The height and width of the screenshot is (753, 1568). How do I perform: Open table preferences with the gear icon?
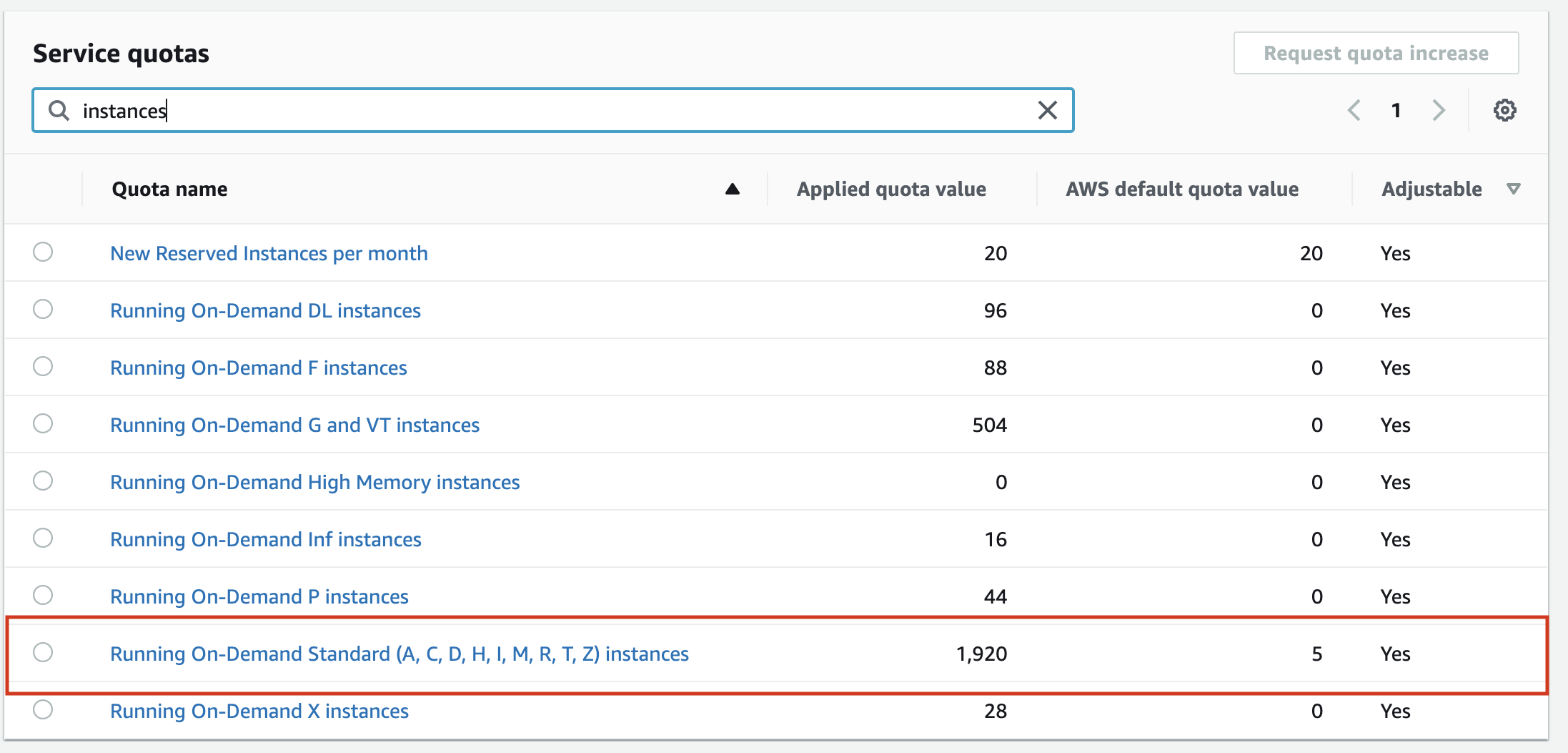1504,110
